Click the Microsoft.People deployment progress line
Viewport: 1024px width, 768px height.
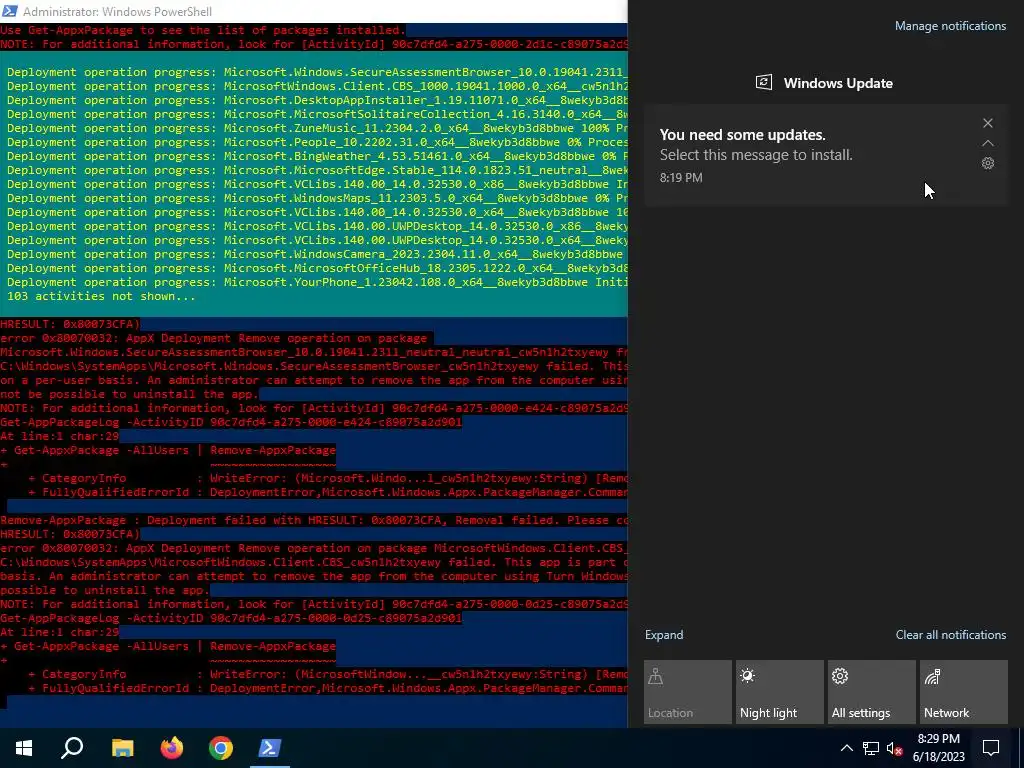pyautogui.click(x=317, y=142)
